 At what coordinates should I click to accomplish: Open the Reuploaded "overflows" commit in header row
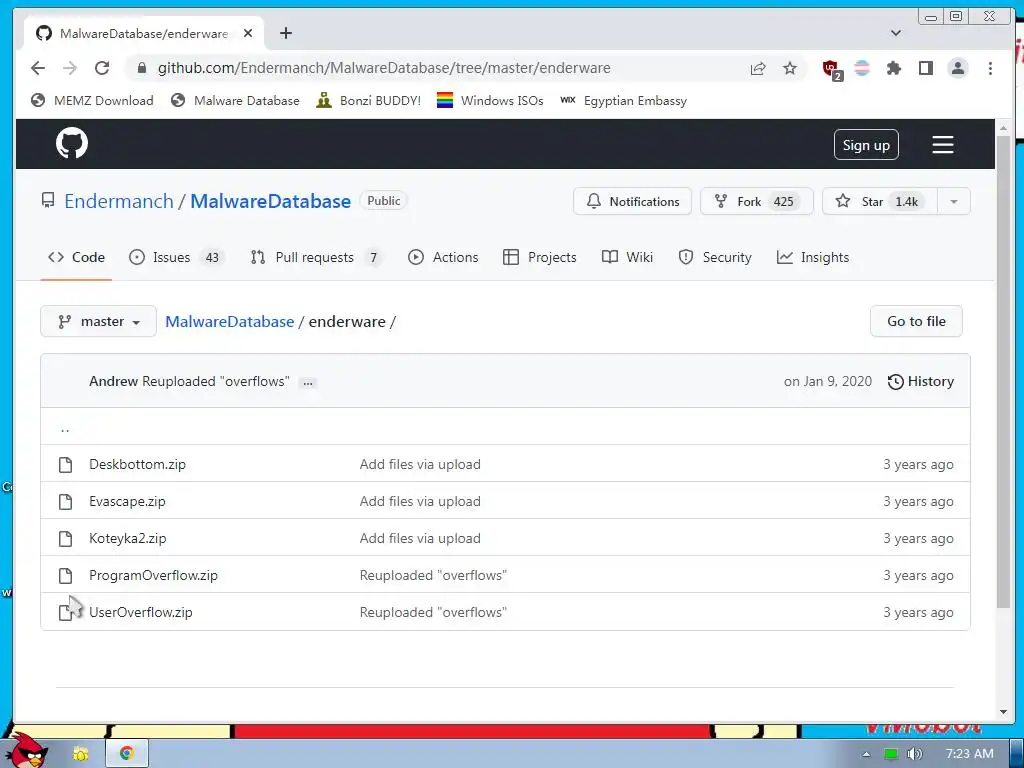click(216, 381)
